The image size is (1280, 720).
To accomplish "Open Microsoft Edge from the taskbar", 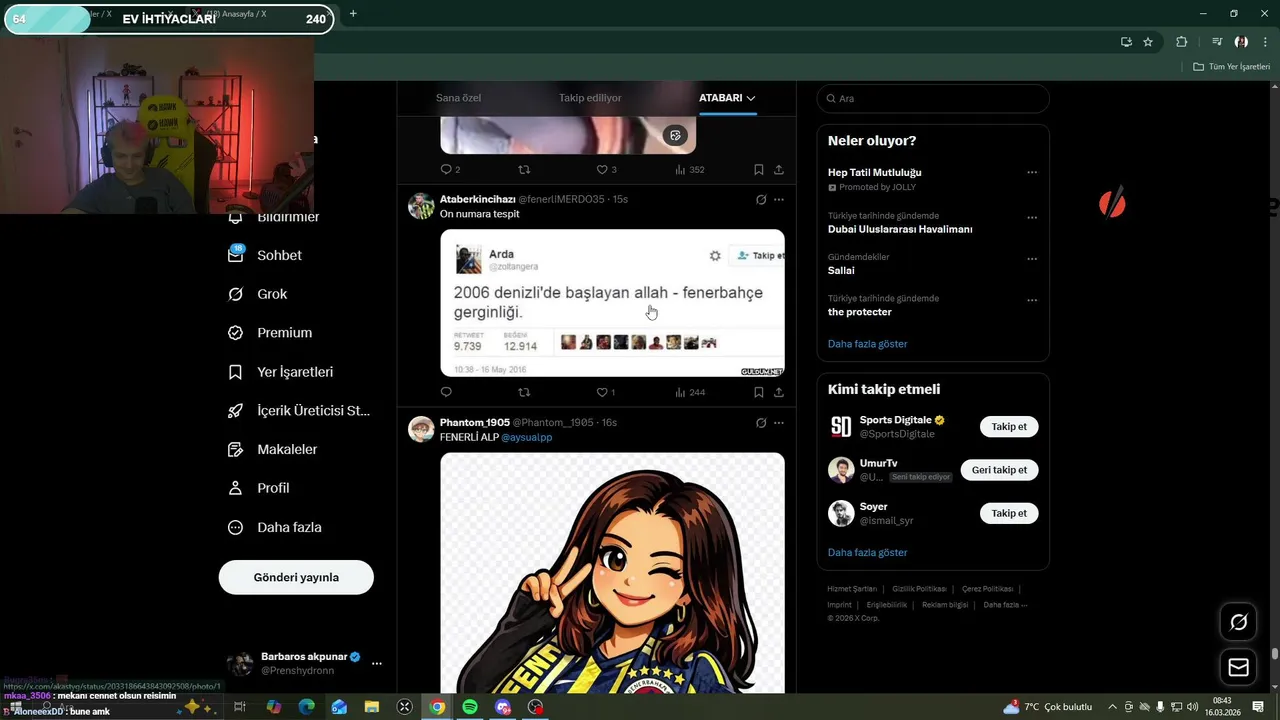I will click(307, 707).
